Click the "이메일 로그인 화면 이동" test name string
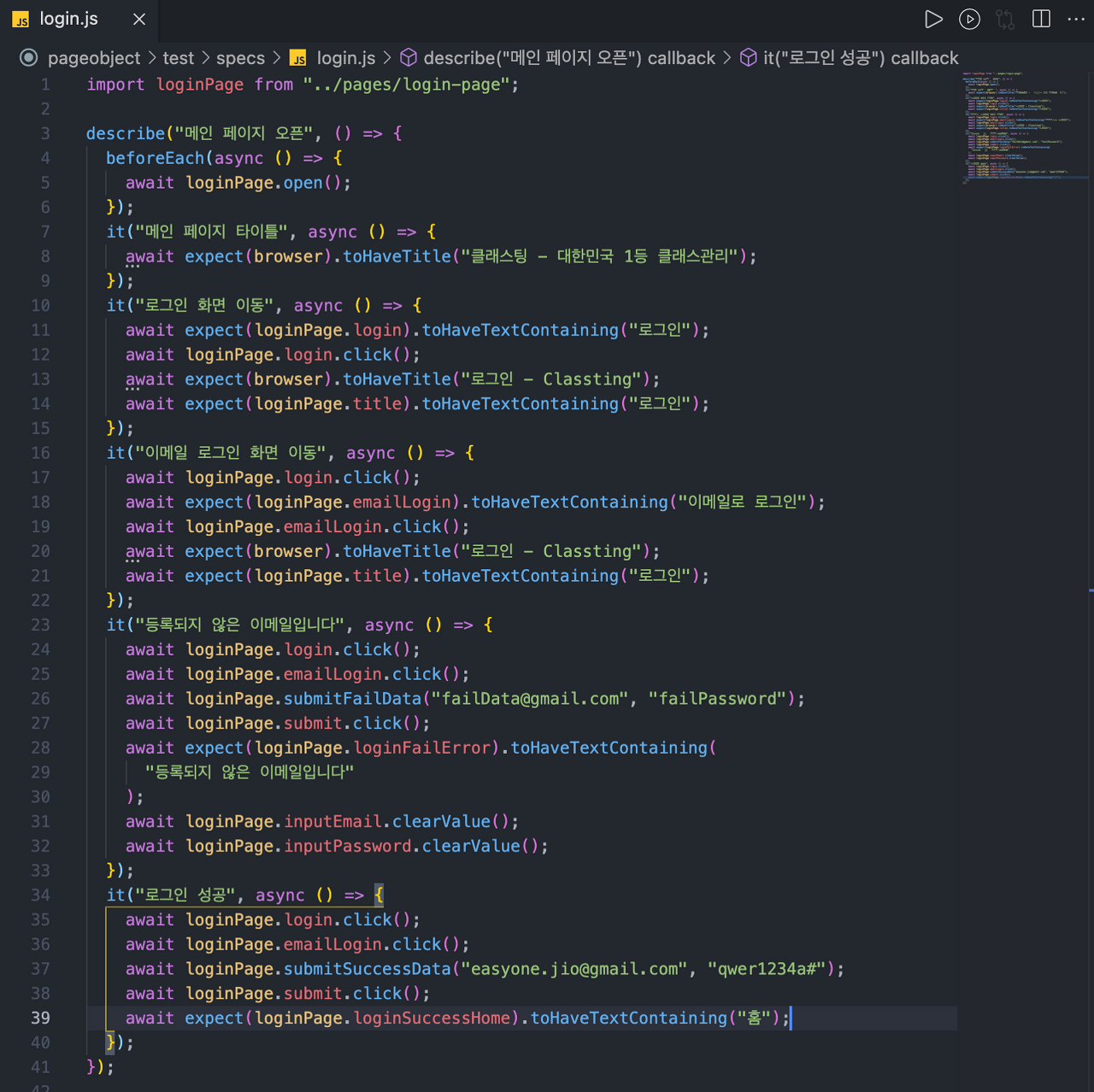The image size is (1094, 1092). point(231,453)
